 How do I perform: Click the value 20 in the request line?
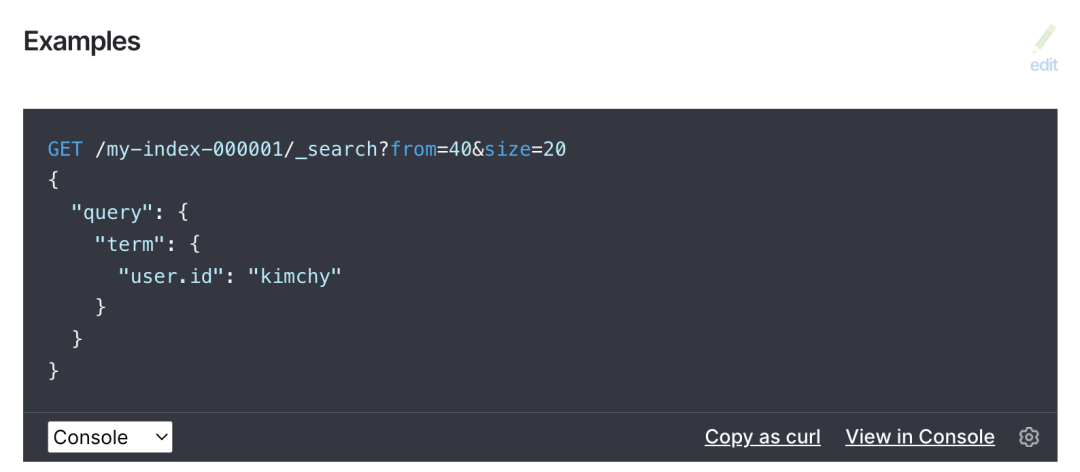click(x=554, y=149)
